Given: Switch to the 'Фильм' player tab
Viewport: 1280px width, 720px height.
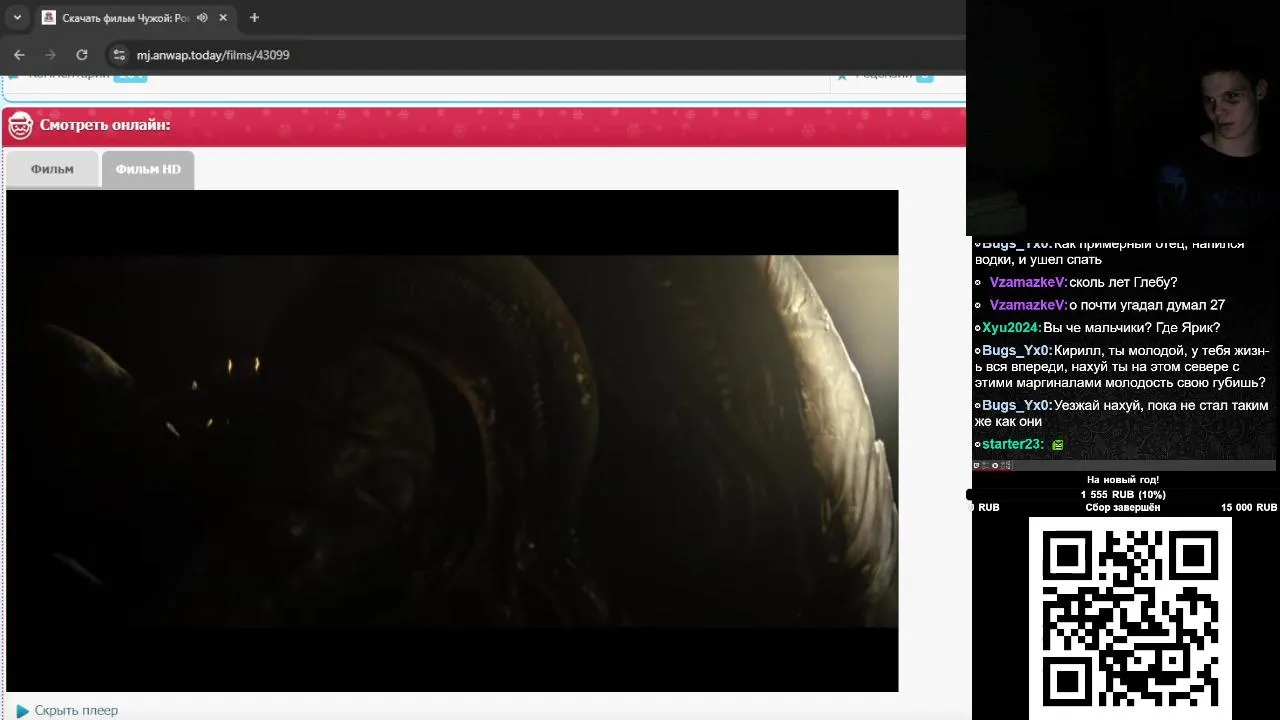Looking at the screenshot, I should (x=52, y=170).
